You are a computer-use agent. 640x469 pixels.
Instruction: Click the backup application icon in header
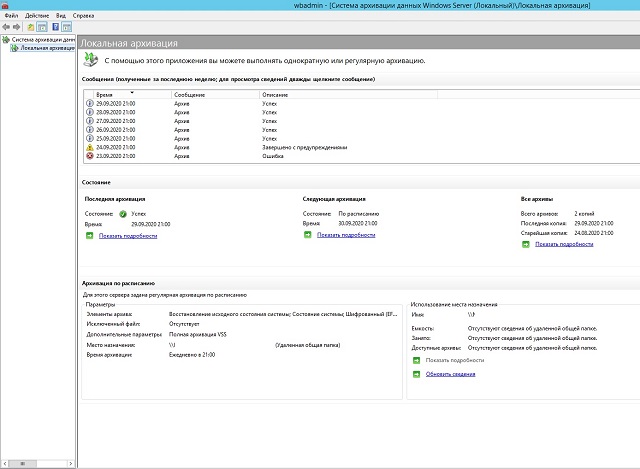pos(91,60)
